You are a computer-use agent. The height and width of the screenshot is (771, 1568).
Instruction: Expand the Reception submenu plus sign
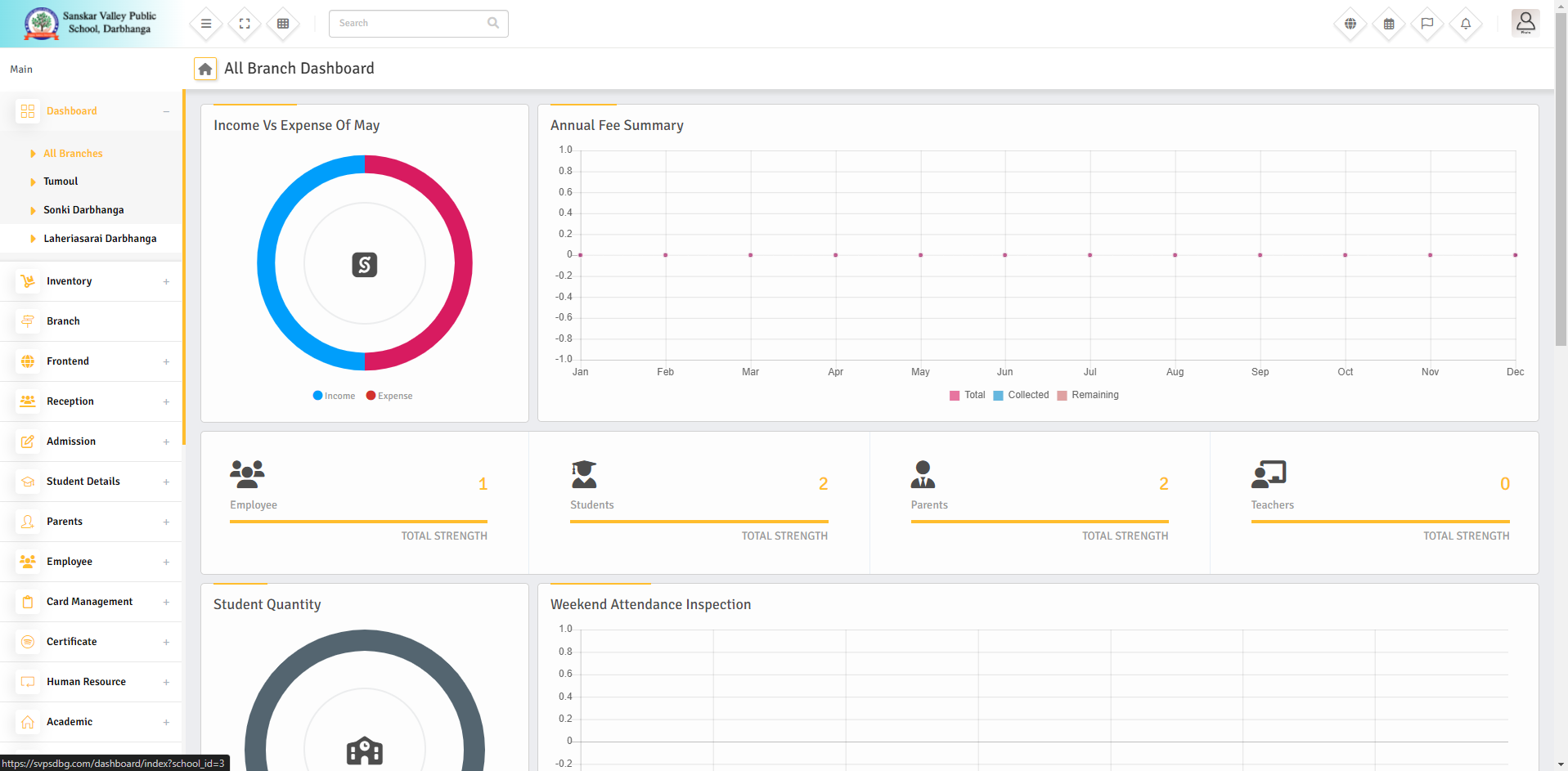[166, 401]
